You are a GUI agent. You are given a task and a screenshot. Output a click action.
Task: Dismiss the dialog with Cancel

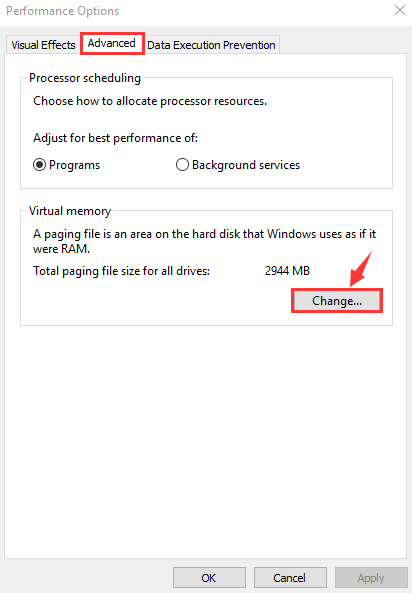tap(290, 578)
